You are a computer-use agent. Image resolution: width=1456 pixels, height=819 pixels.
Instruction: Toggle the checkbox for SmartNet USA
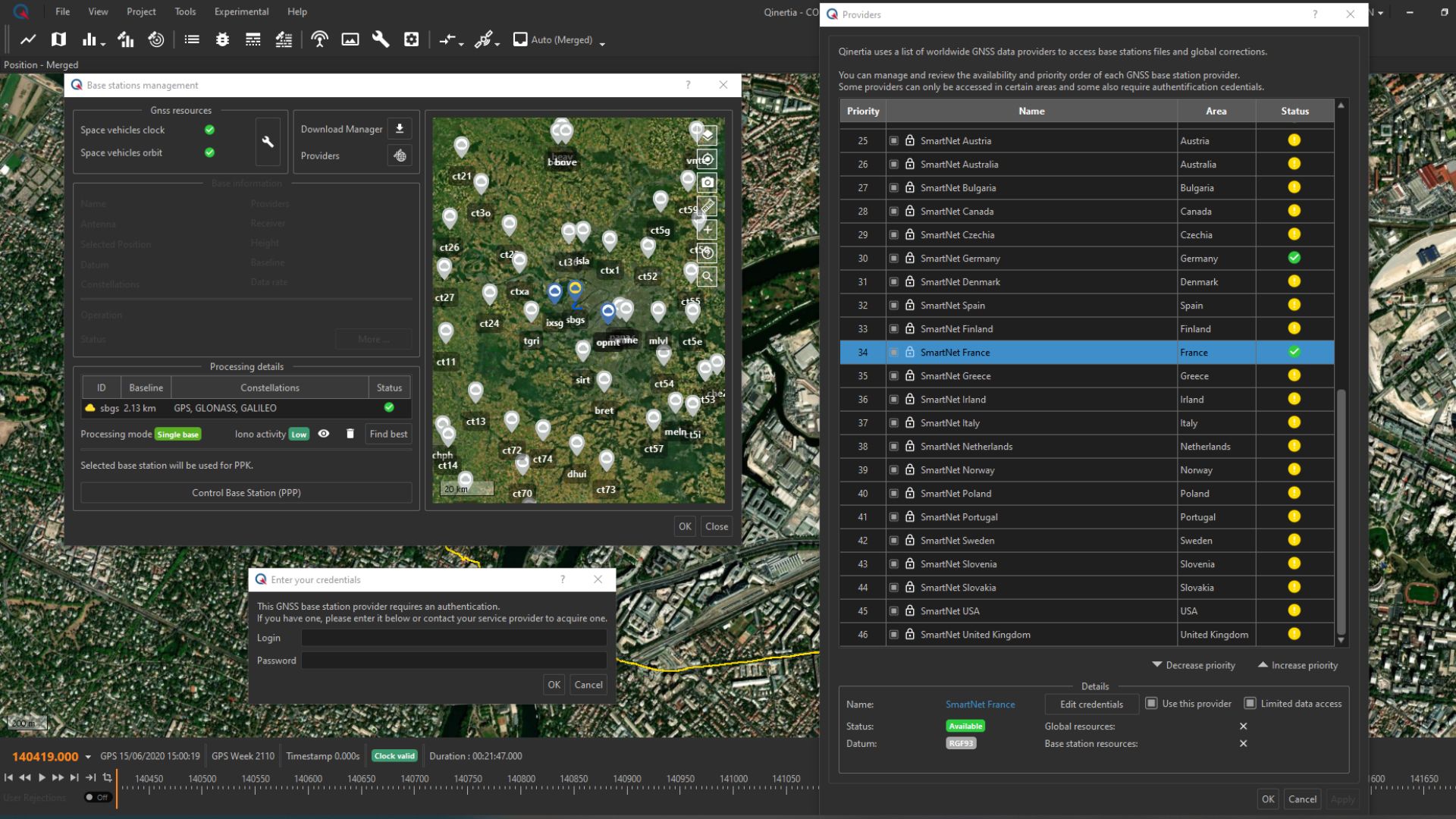894,611
